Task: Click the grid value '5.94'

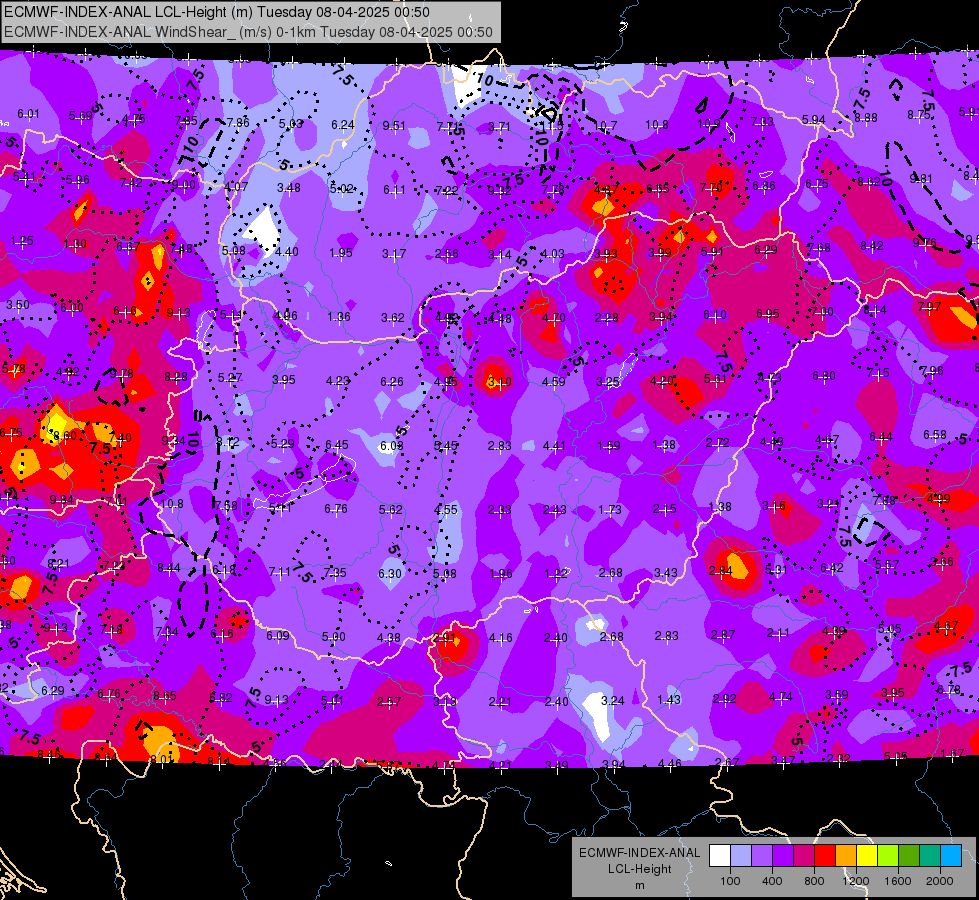Action: click(814, 119)
